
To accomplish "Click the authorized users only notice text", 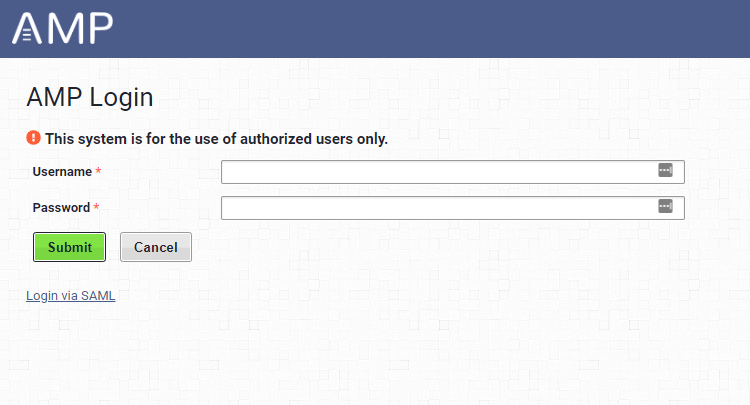I will coord(216,139).
